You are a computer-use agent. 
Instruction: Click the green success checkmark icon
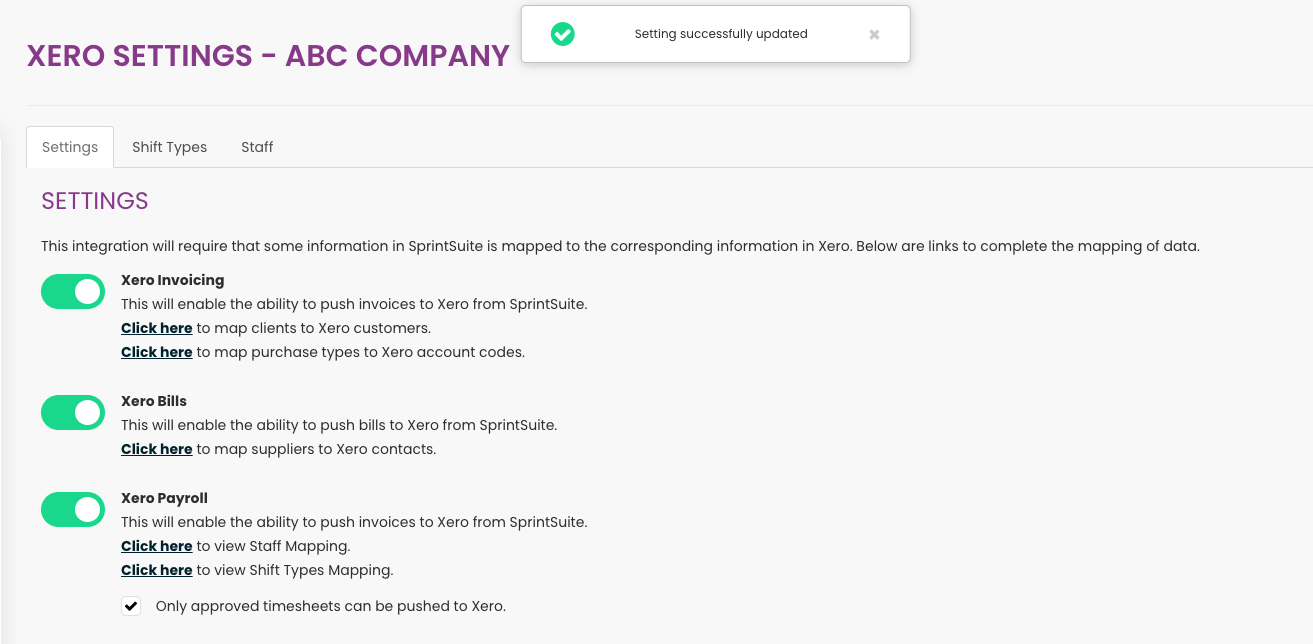pyautogui.click(x=563, y=34)
